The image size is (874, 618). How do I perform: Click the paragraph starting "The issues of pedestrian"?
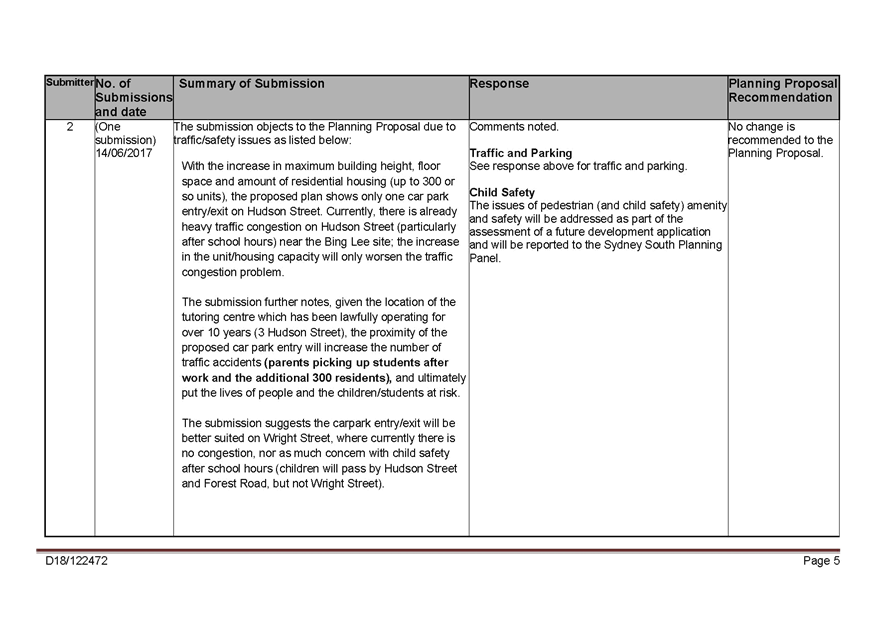pyautogui.click(x=596, y=231)
